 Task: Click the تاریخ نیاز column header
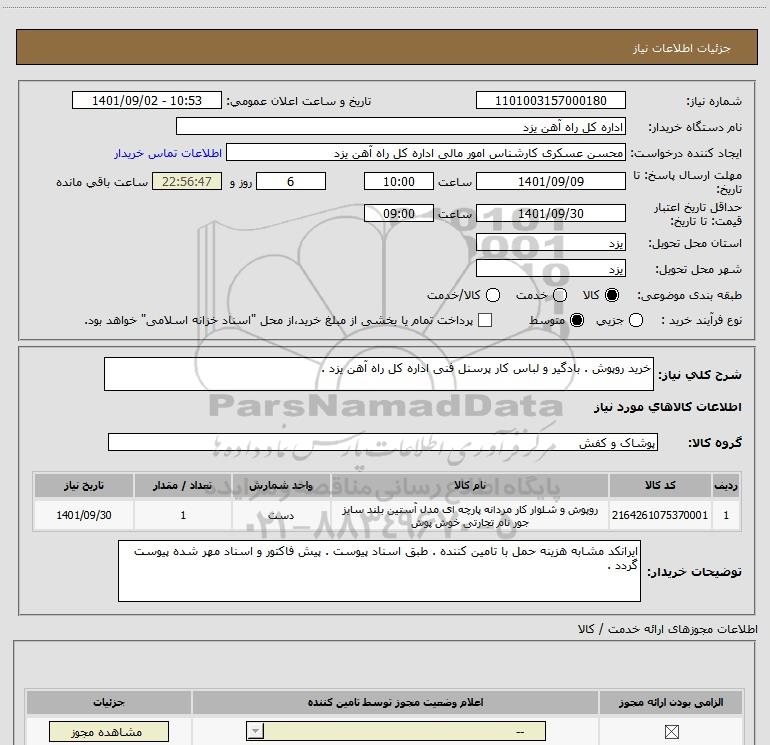[83, 485]
